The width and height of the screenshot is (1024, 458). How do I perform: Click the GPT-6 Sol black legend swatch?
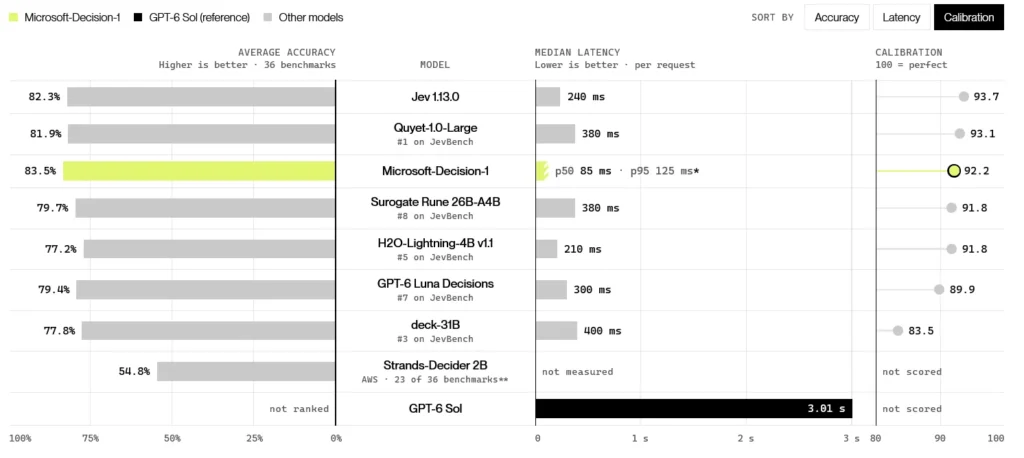pyautogui.click(x=138, y=18)
